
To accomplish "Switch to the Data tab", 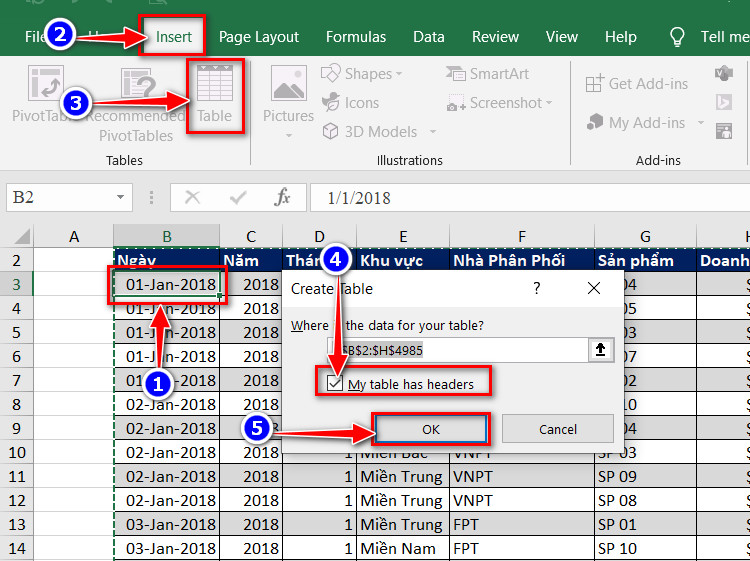I will click(x=429, y=37).
